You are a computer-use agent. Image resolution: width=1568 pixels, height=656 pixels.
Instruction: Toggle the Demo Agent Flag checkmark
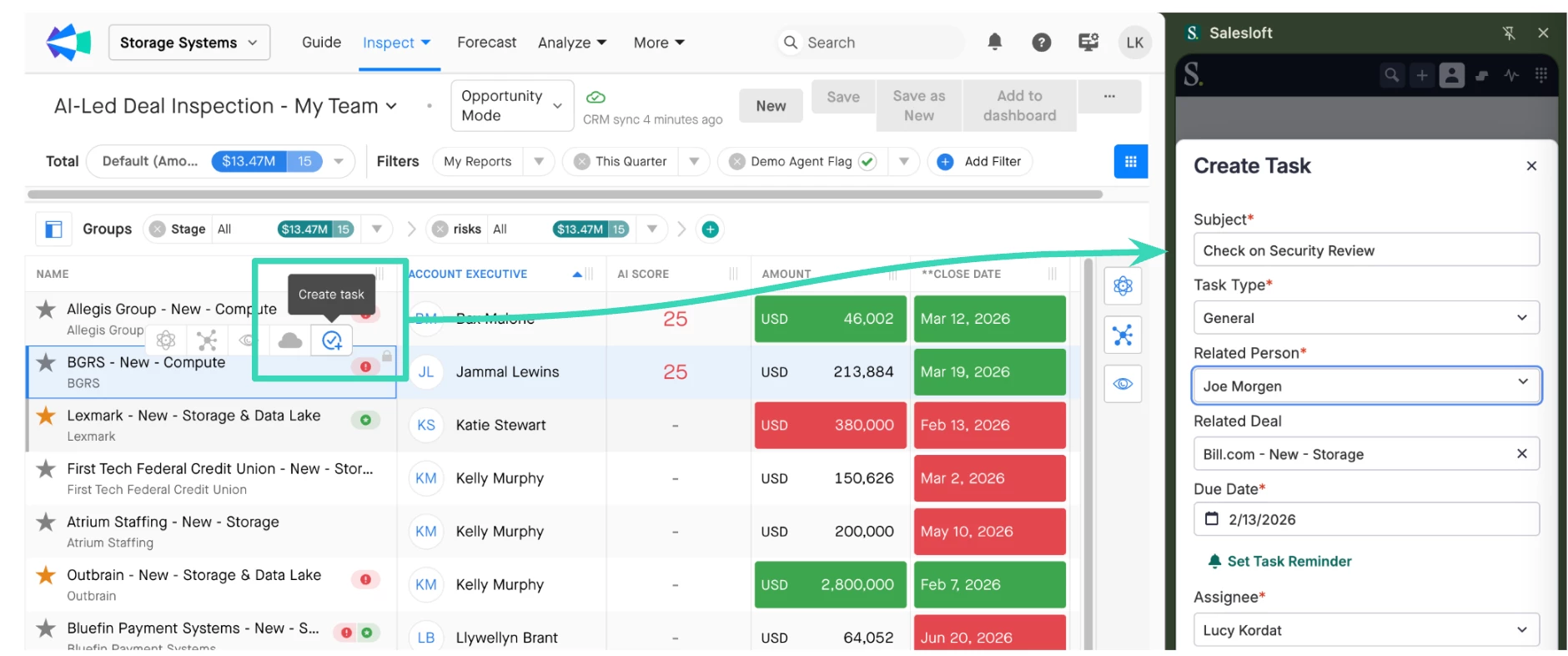pyautogui.click(x=867, y=161)
